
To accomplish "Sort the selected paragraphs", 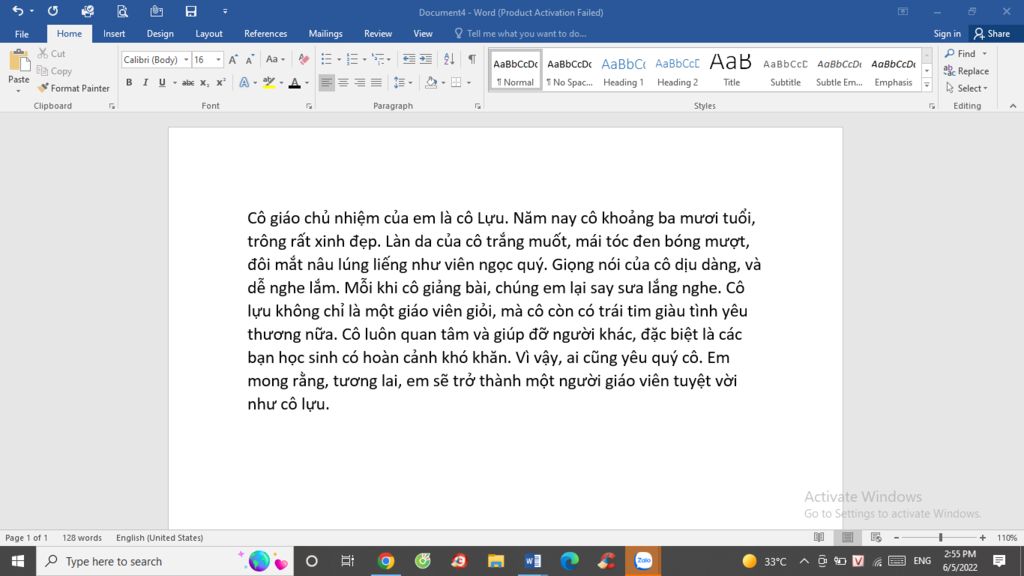I will 449,59.
